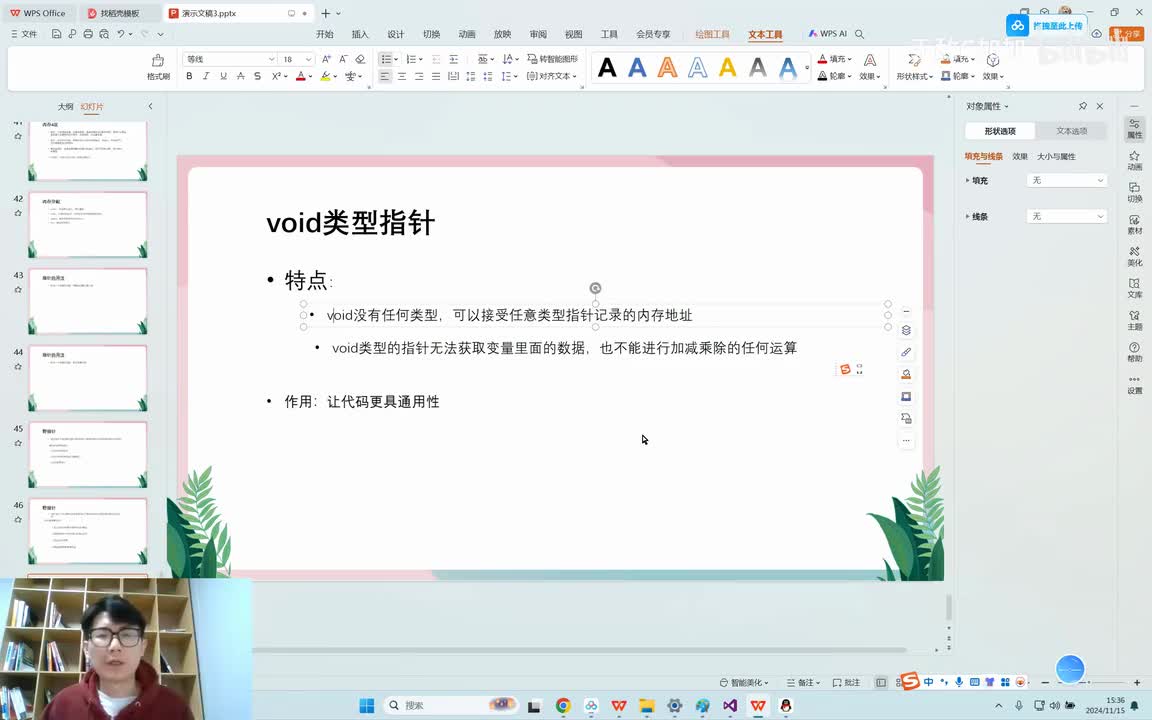Open the 设计 (Design) ribbon tab
Viewport: 1152px width, 720px height.
[396, 34]
